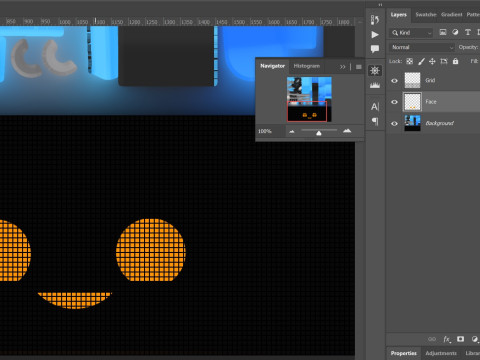Switch to the Gradients tab
The width and height of the screenshot is (480, 360).
coord(452,15)
